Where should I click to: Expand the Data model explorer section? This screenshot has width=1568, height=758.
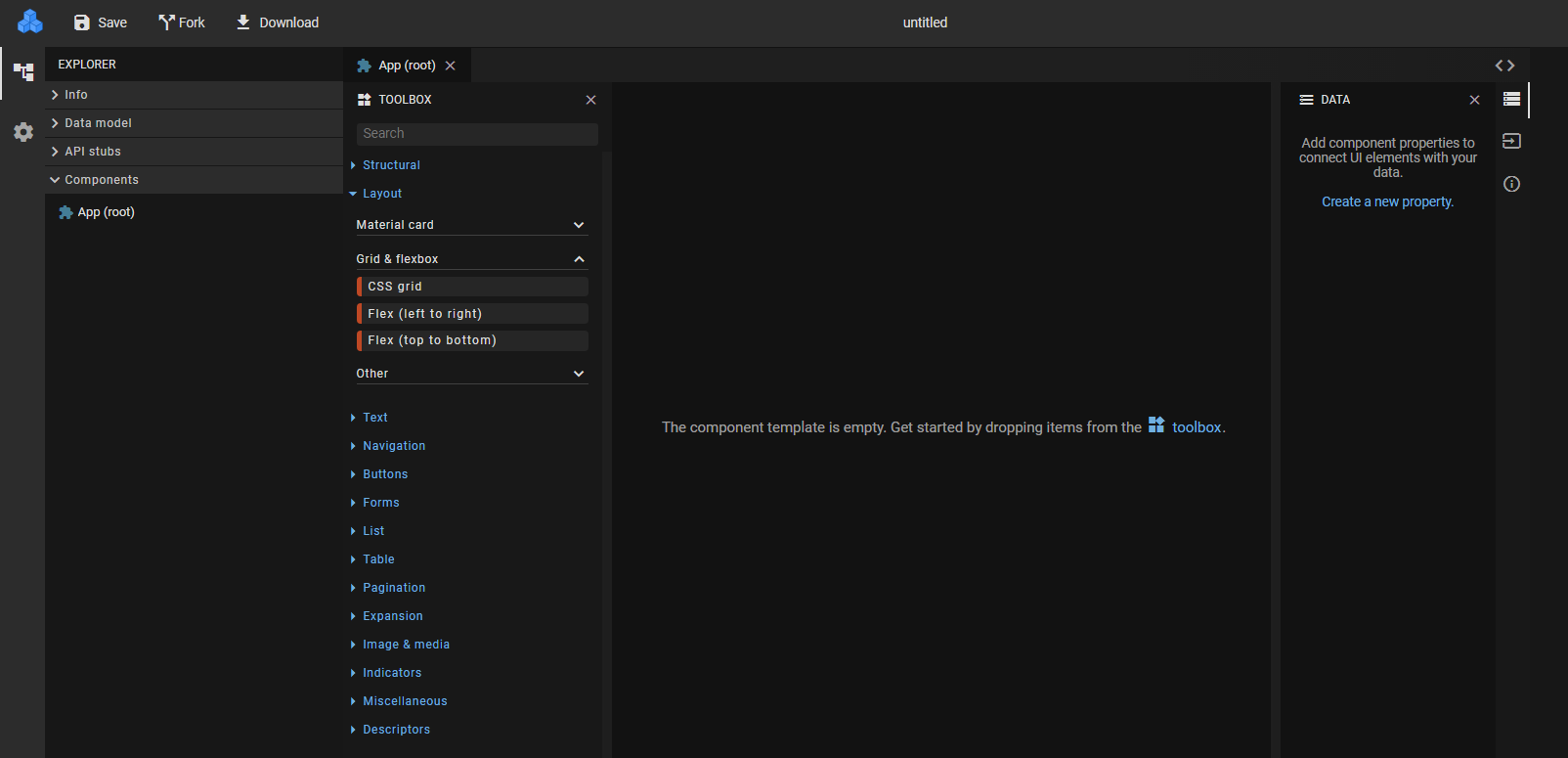pyautogui.click(x=98, y=123)
